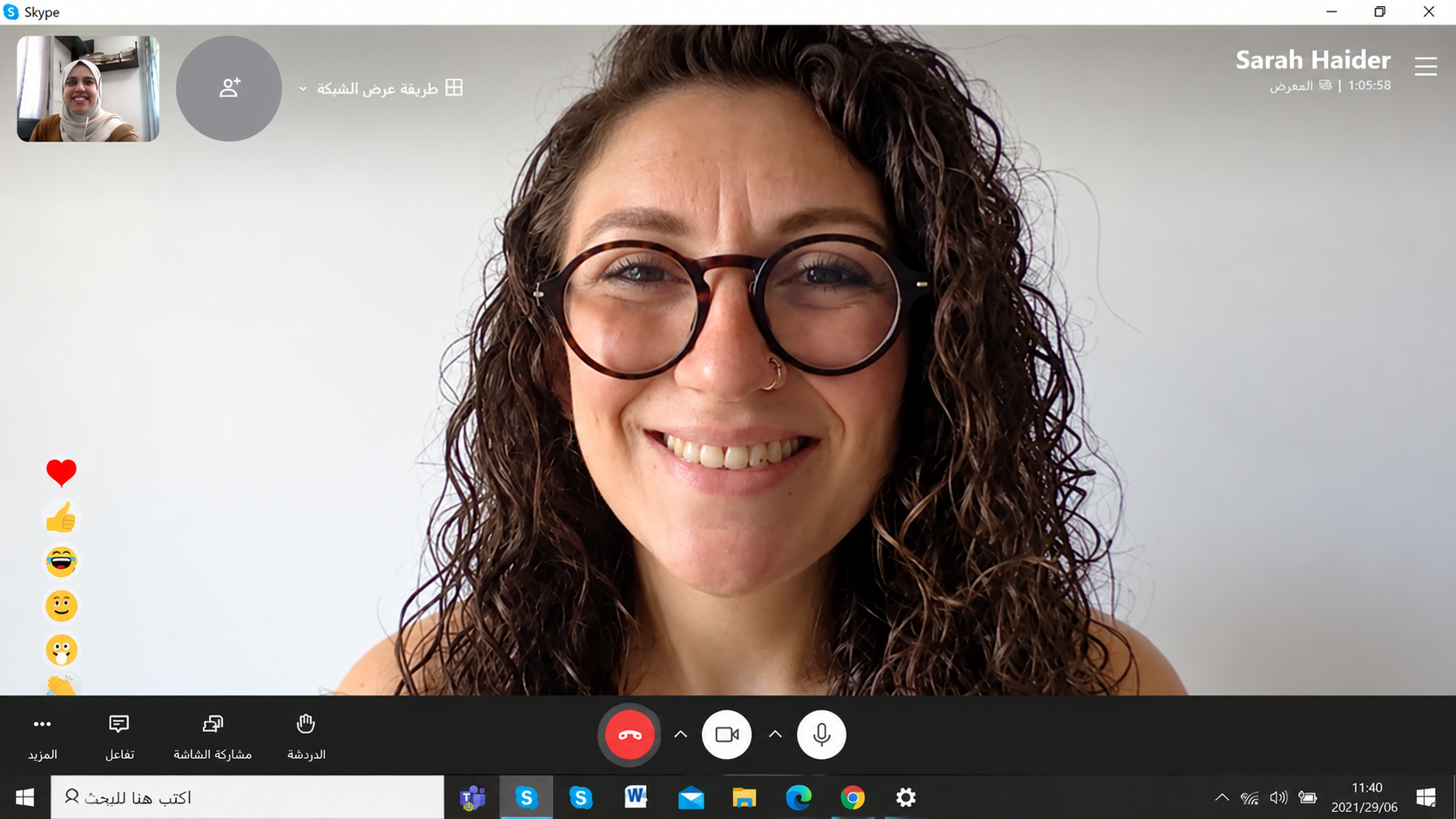Select the self-view video thumbnail
Viewport: 1456px width, 819px height.
pyautogui.click(x=88, y=88)
